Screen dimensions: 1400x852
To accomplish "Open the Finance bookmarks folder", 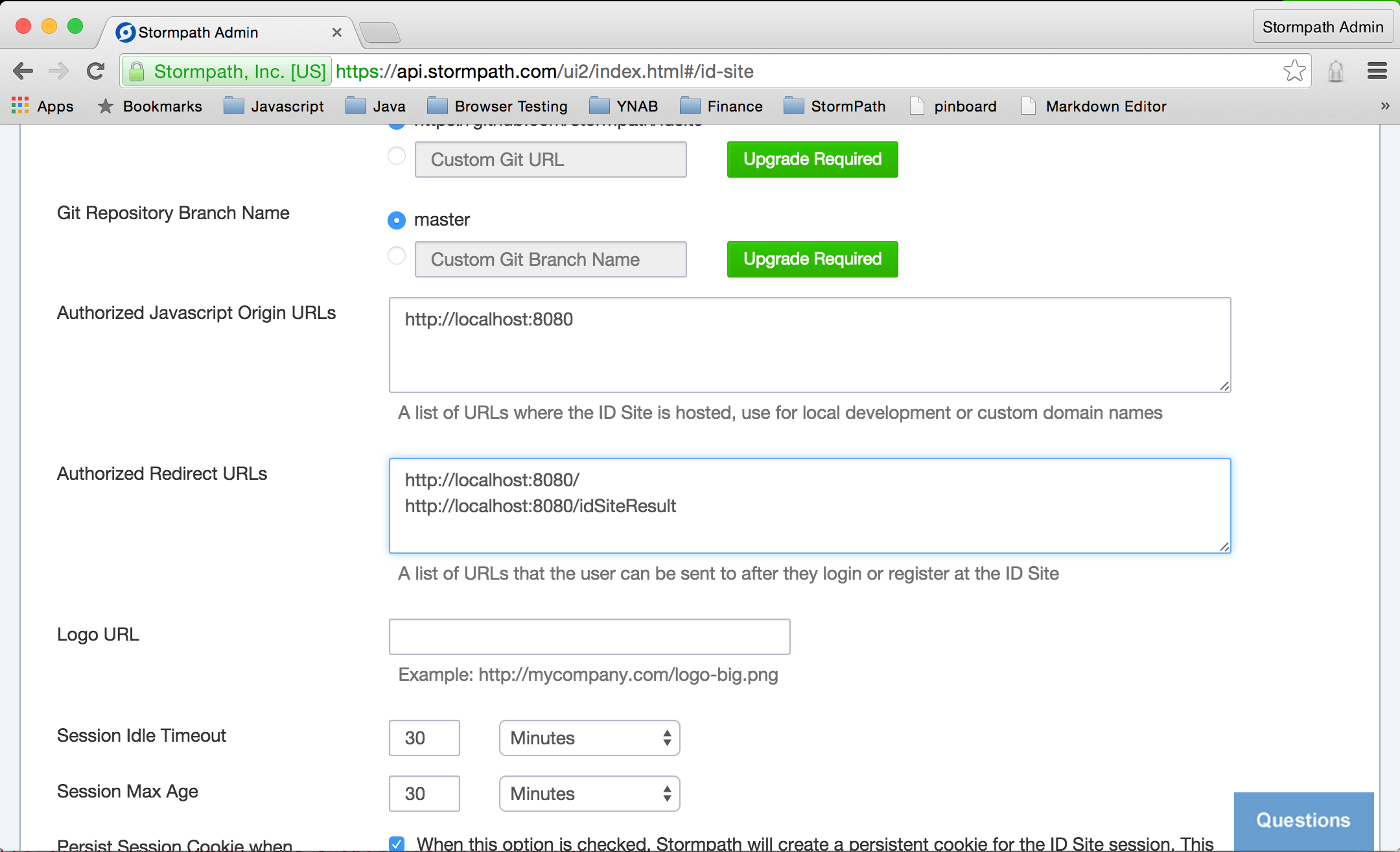I will click(x=721, y=106).
